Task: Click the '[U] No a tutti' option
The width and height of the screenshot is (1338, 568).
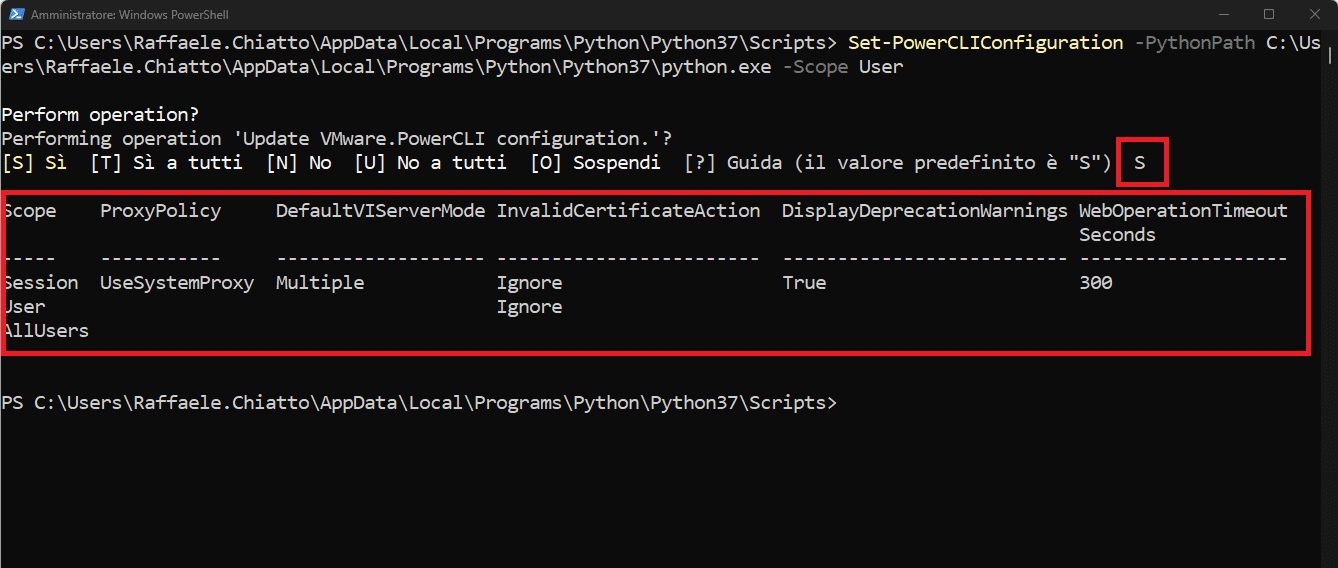Action: 430,163
